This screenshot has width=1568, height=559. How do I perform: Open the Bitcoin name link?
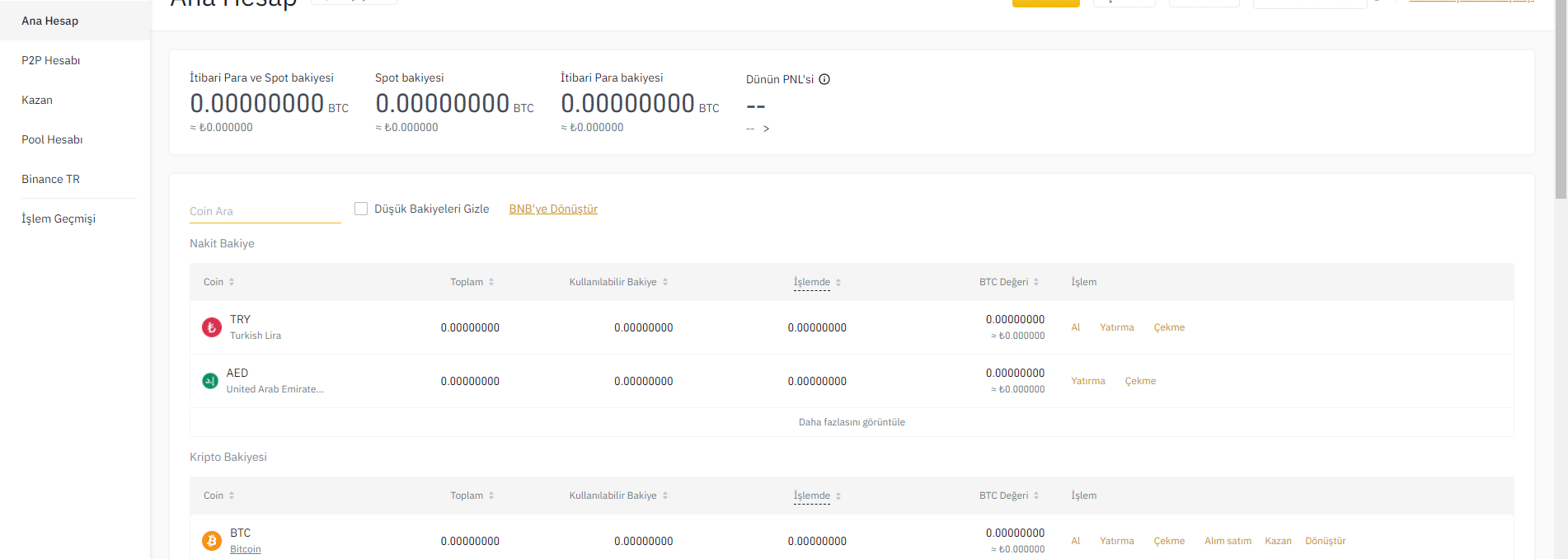(246, 549)
